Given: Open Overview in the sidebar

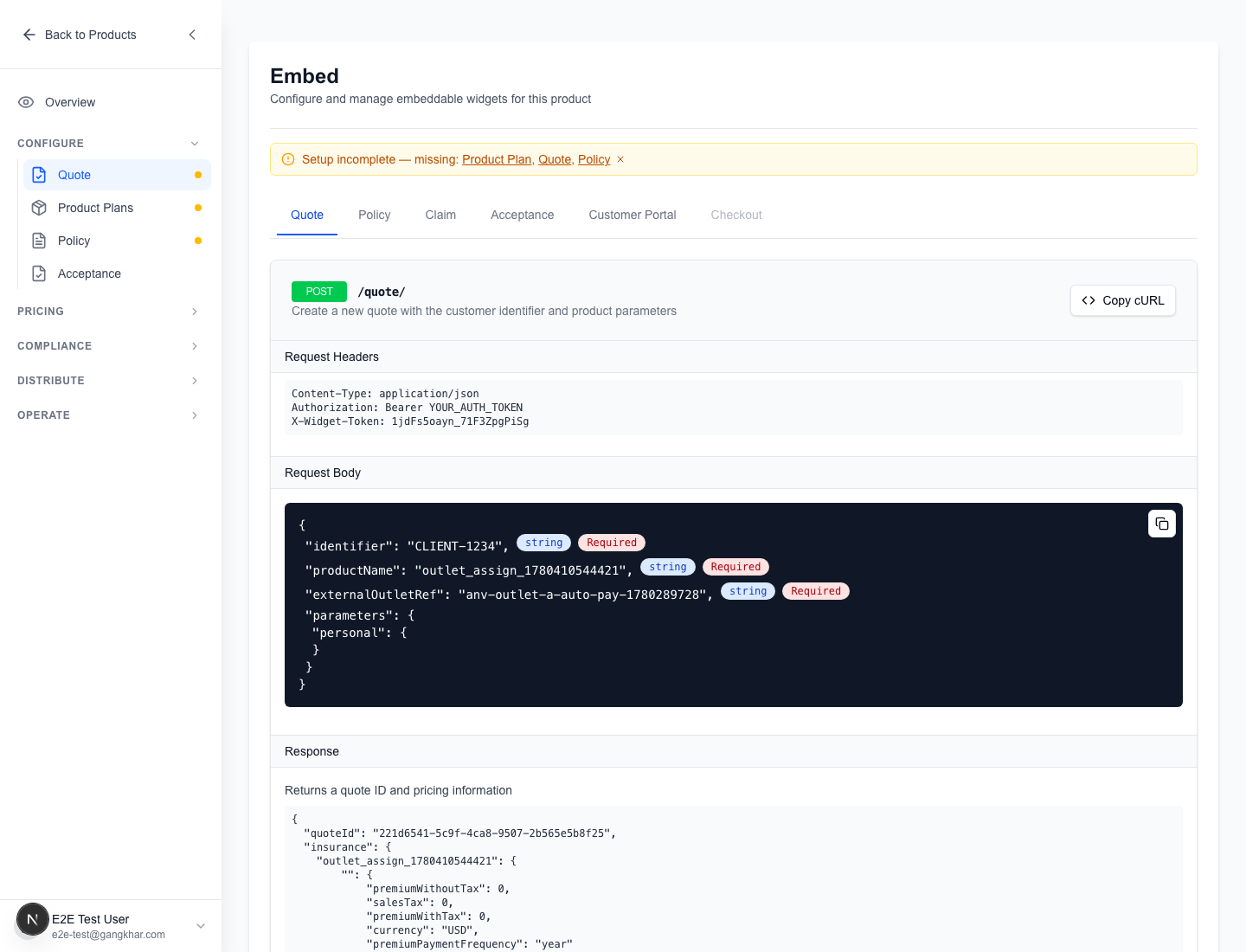Looking at the screenshot, I should click(111, 102).
